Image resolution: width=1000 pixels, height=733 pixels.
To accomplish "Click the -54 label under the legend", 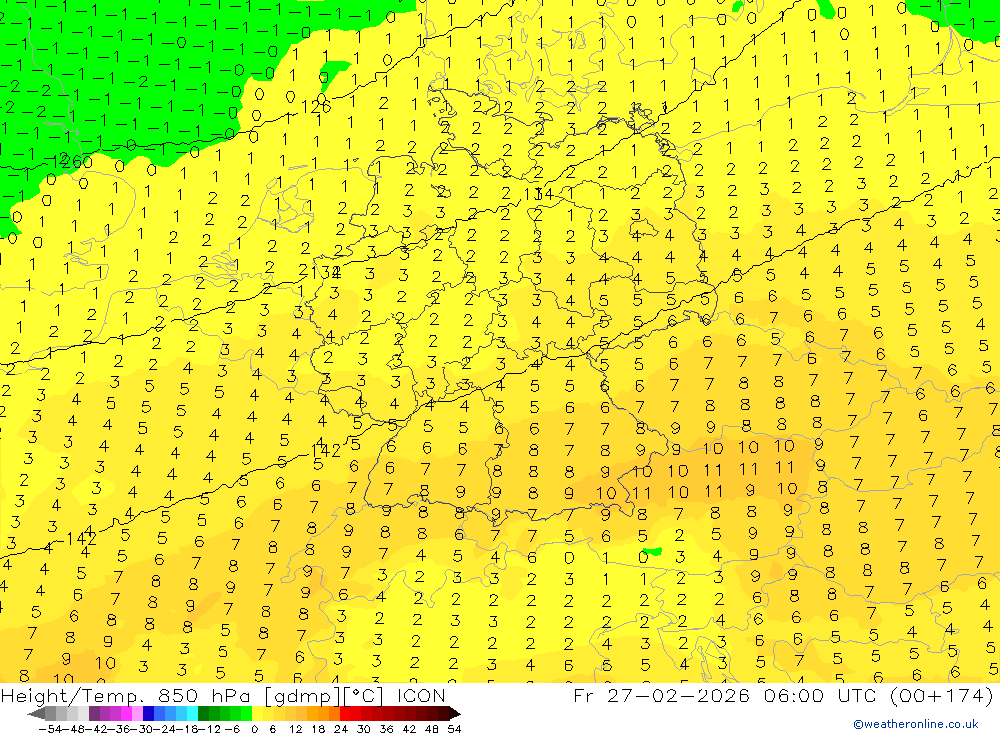I will [50, 729].
